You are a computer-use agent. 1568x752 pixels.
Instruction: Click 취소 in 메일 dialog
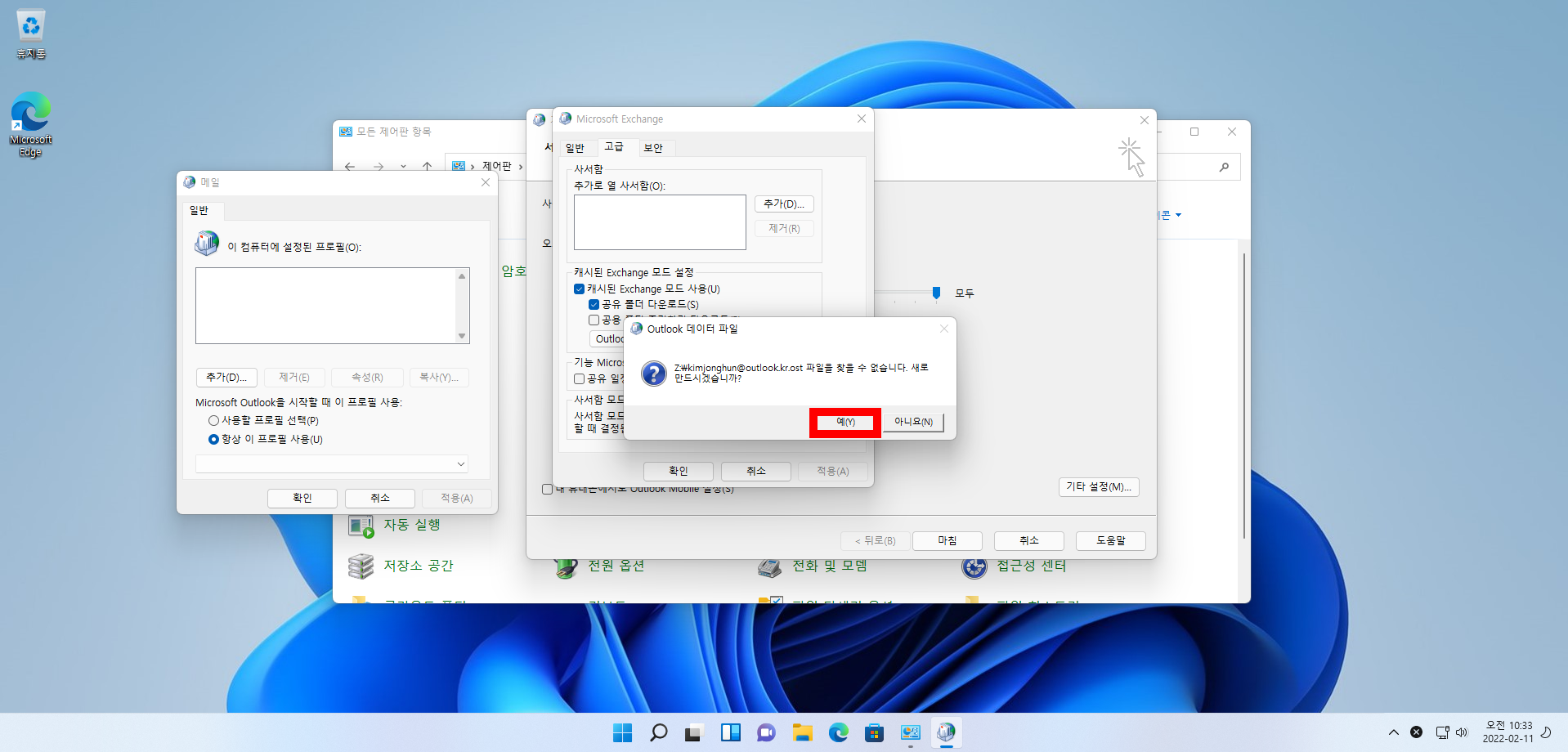(x=380, y=499)
